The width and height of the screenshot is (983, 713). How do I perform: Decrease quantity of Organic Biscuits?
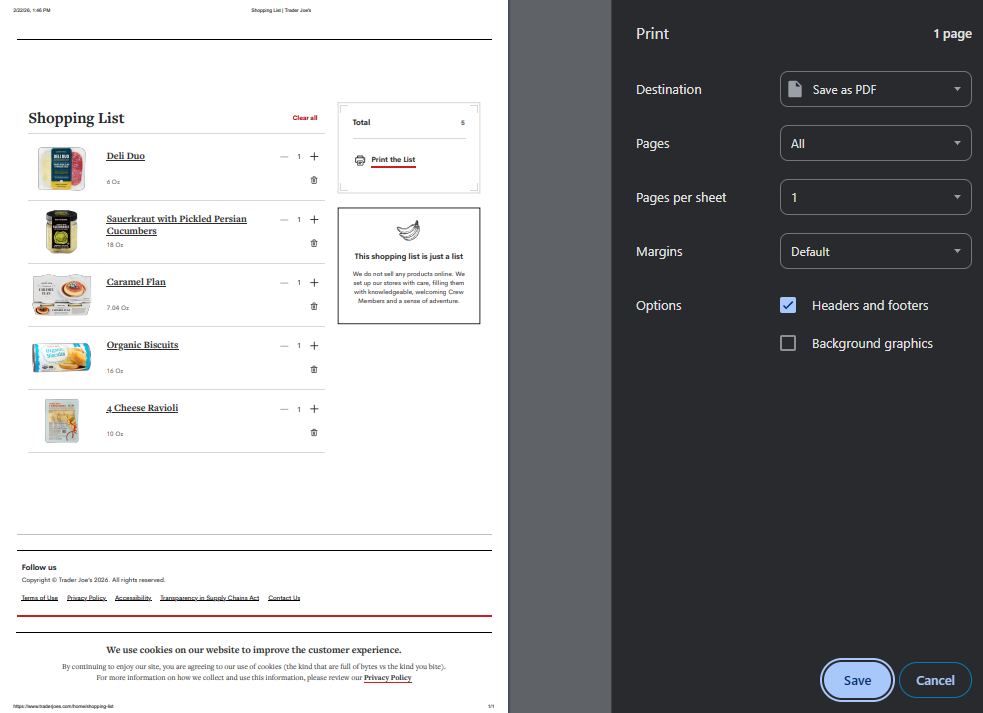(x=284, y=346)
